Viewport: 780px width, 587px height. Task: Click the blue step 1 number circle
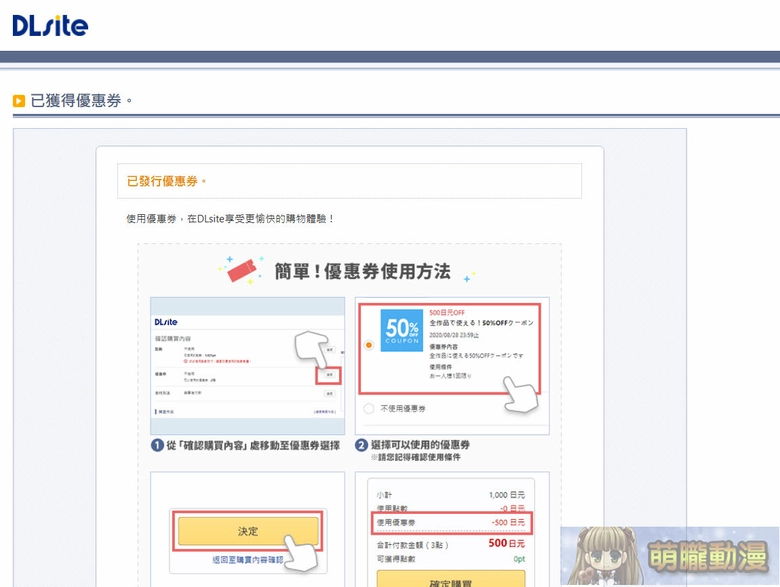pyautogui.click(x=158, y=446)
